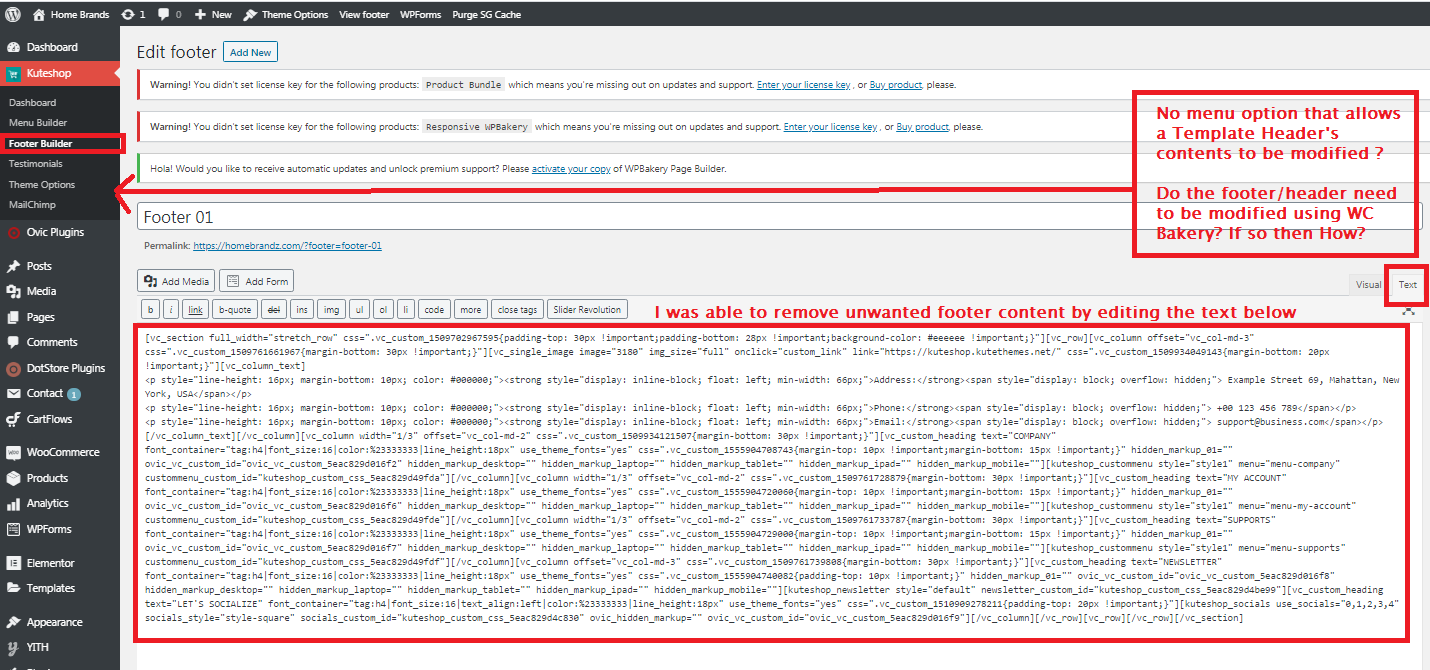Click the Templates folder icon in sidebar
This screenshot has height=670, width=1430.
point(13,588)
